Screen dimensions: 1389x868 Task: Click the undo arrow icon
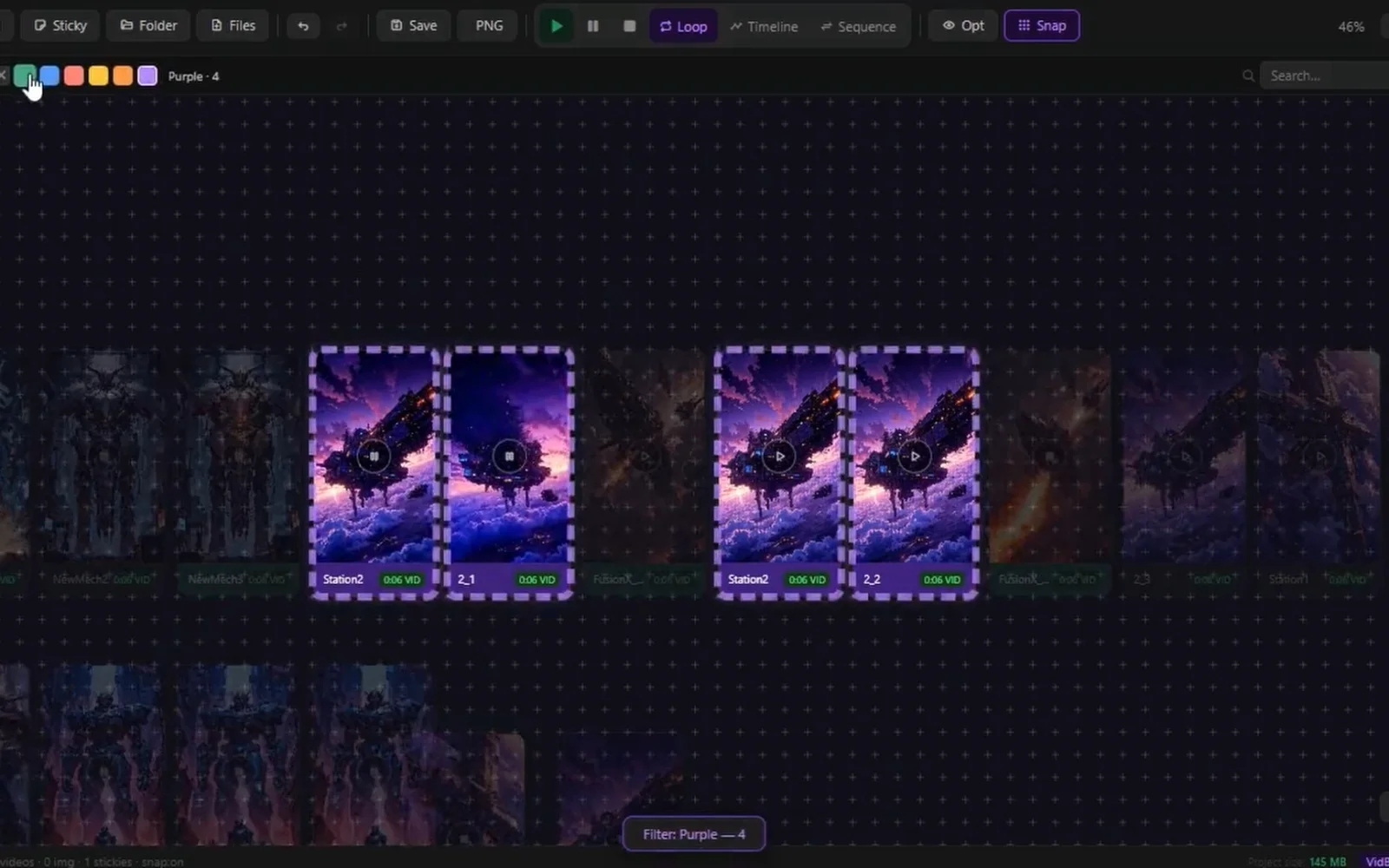pos(303,26)
